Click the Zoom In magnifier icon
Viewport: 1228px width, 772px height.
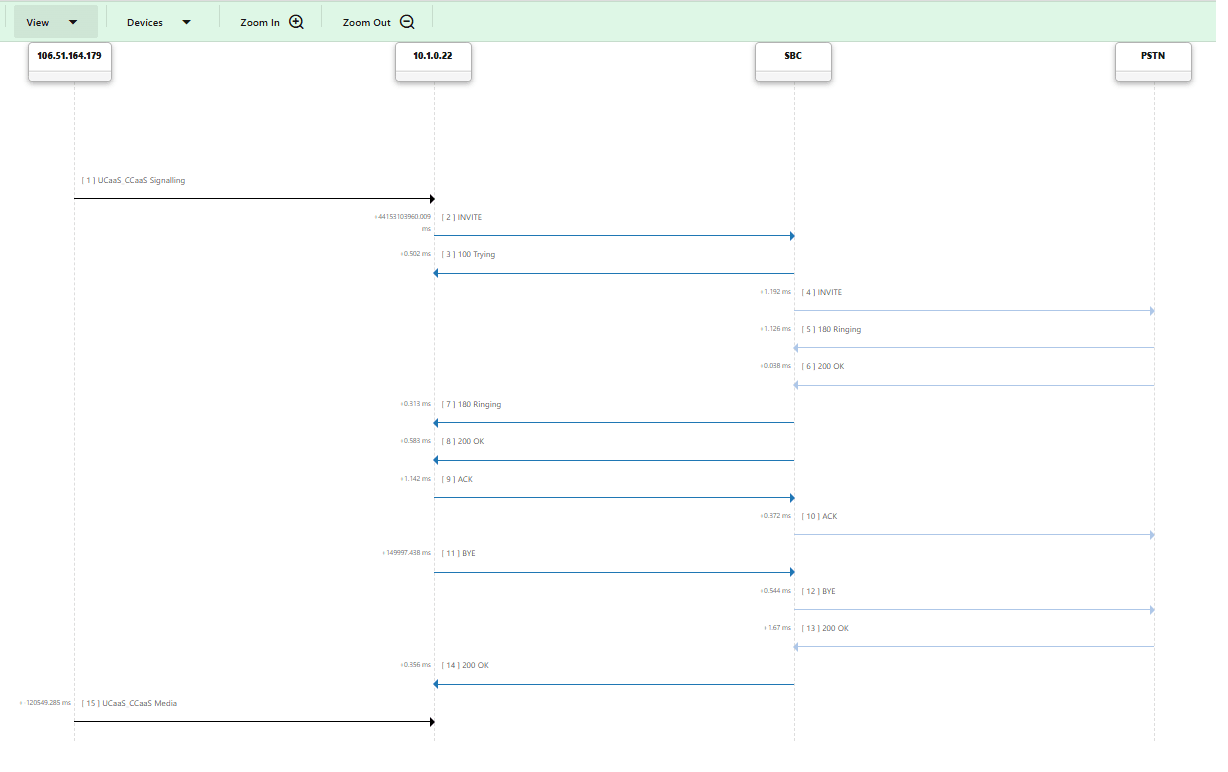pyautogui.click(x=295, y=20)
